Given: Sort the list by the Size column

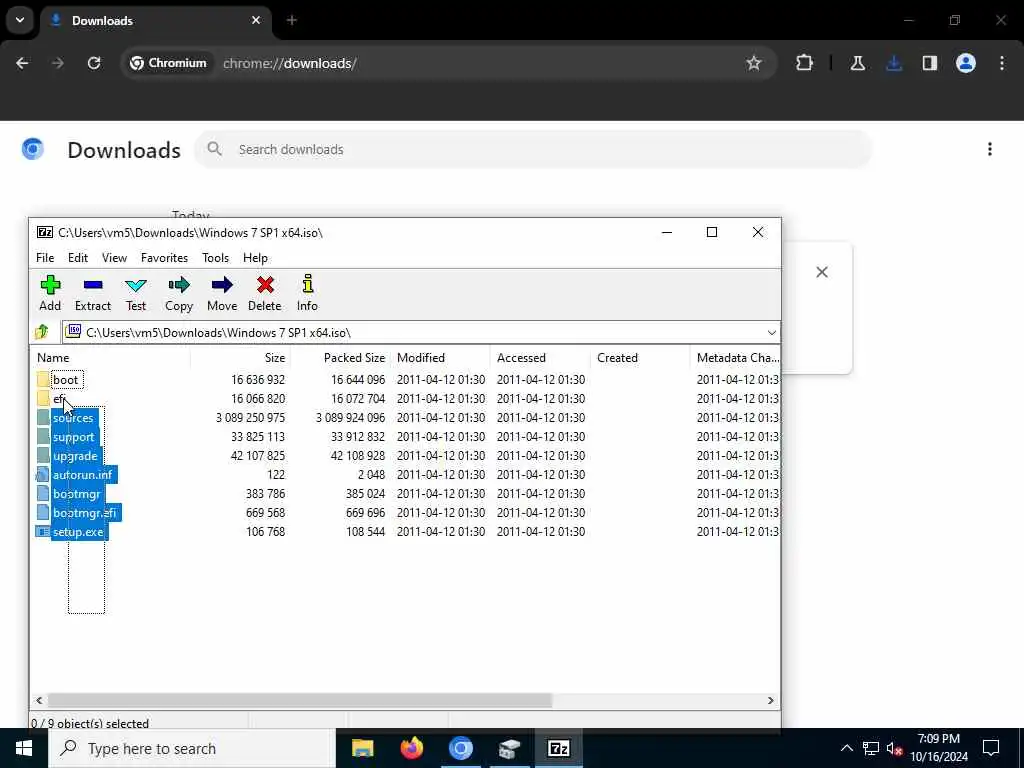Looking at the screenshot, I should [x=240, y=358].
